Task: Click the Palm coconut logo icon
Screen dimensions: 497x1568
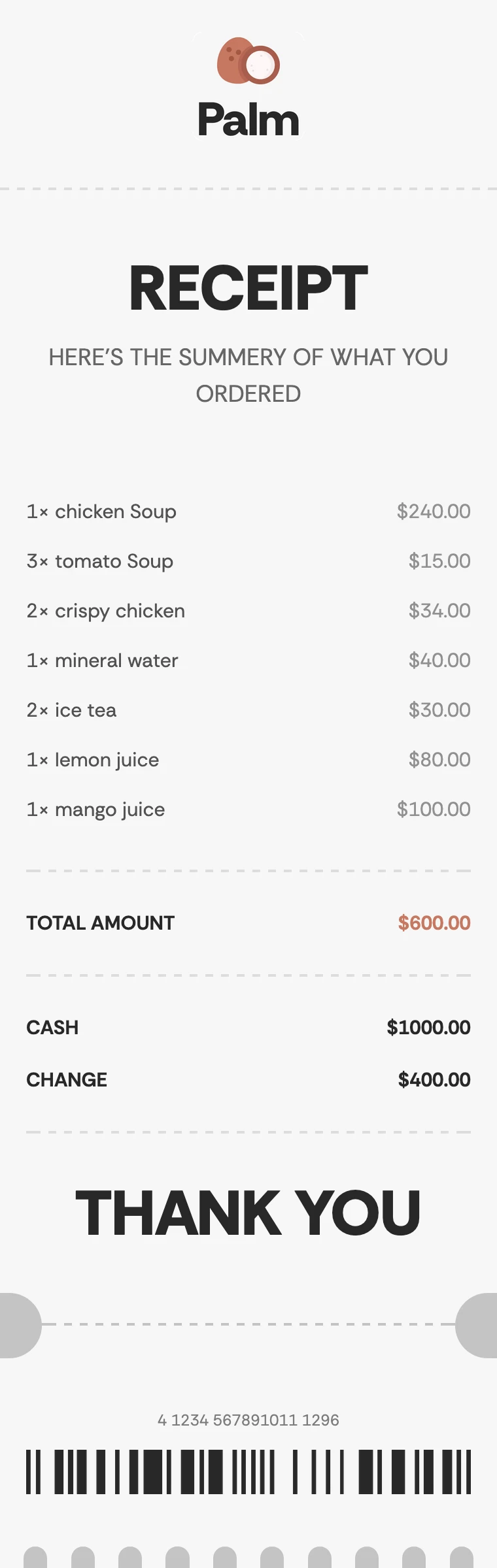Action: click(x=248, y=61)
